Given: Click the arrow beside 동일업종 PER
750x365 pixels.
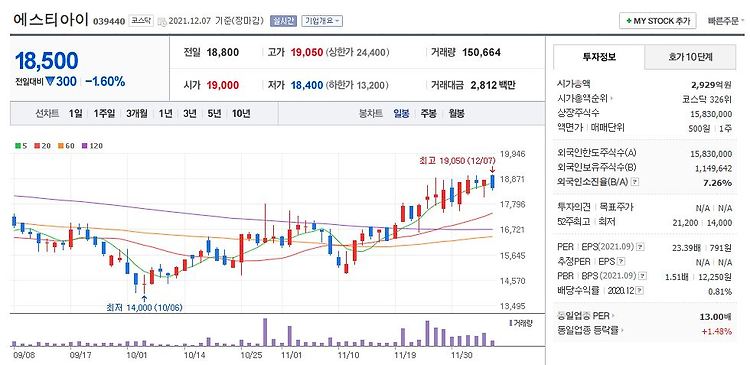Looking at the screenshot, I should coord(614,316).
